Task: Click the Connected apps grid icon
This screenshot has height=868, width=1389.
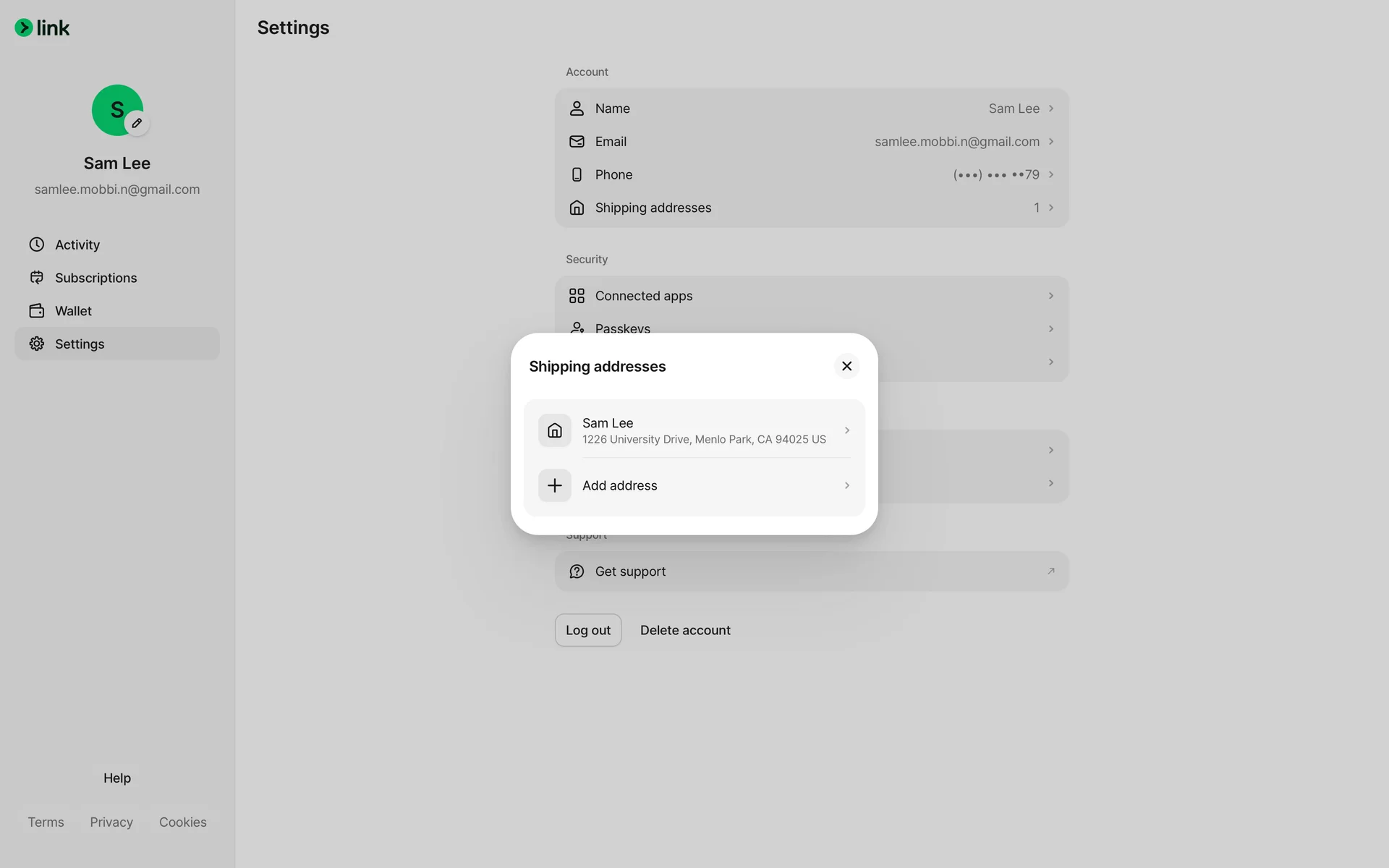Action: tap(577, 296)
